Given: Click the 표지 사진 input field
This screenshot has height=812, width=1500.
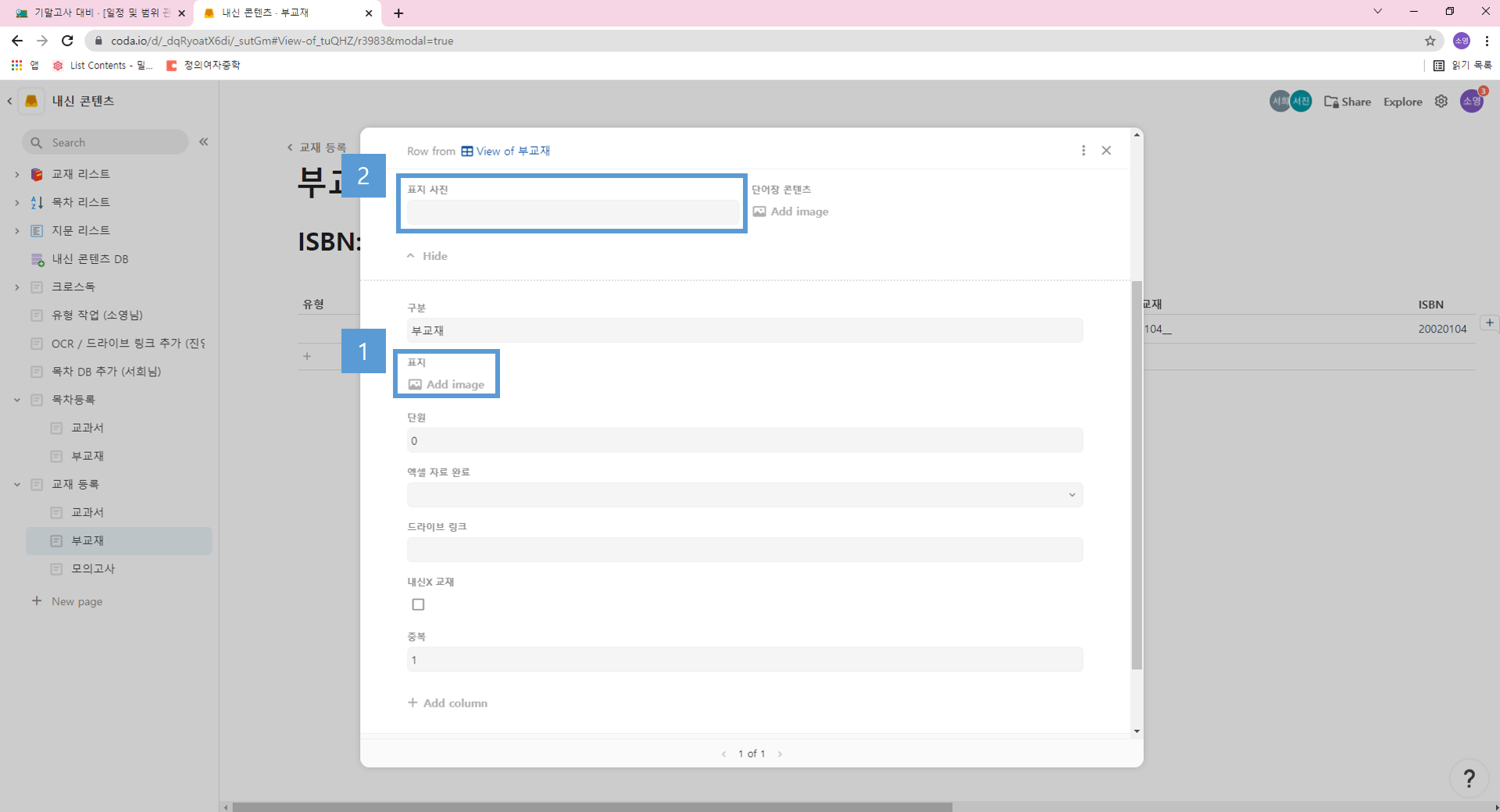Looking at the screenshot, I should pos(573,212).
